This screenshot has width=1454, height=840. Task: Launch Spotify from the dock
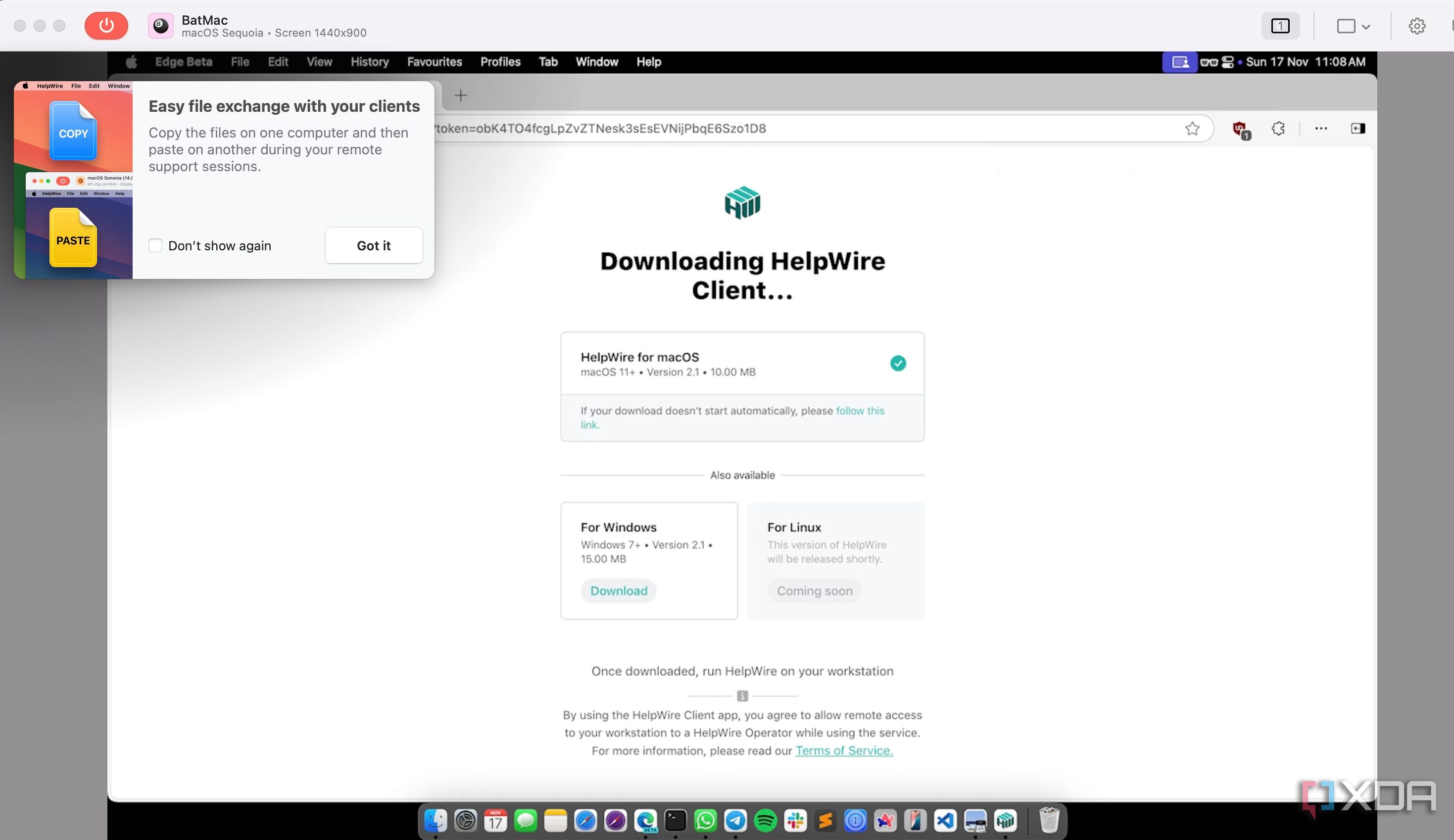[x=765, y=820]
